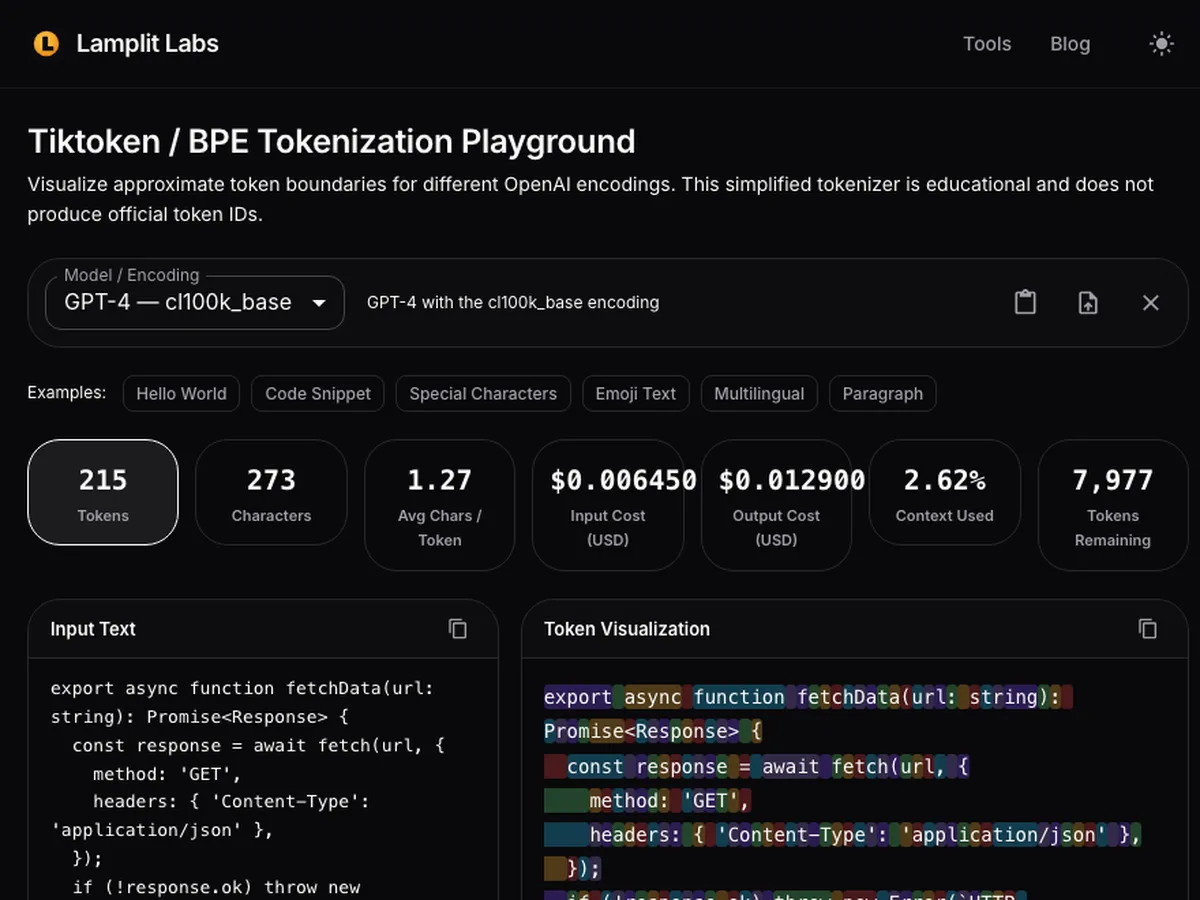
Task: Click the Lamplit Labs site title
Action: 148,44
